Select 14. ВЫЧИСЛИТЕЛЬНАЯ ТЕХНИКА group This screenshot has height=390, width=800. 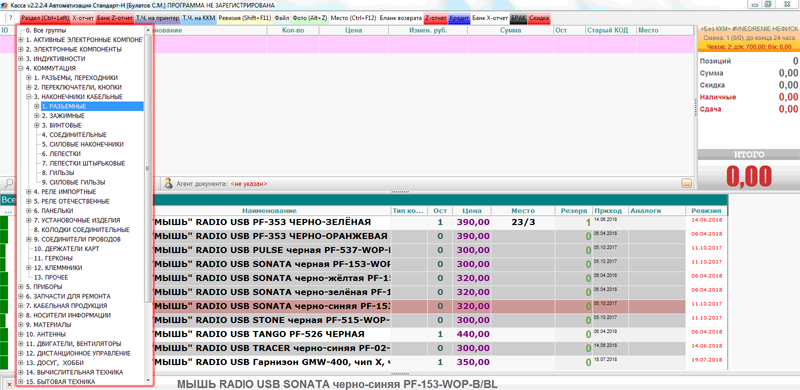pos(74,372)
